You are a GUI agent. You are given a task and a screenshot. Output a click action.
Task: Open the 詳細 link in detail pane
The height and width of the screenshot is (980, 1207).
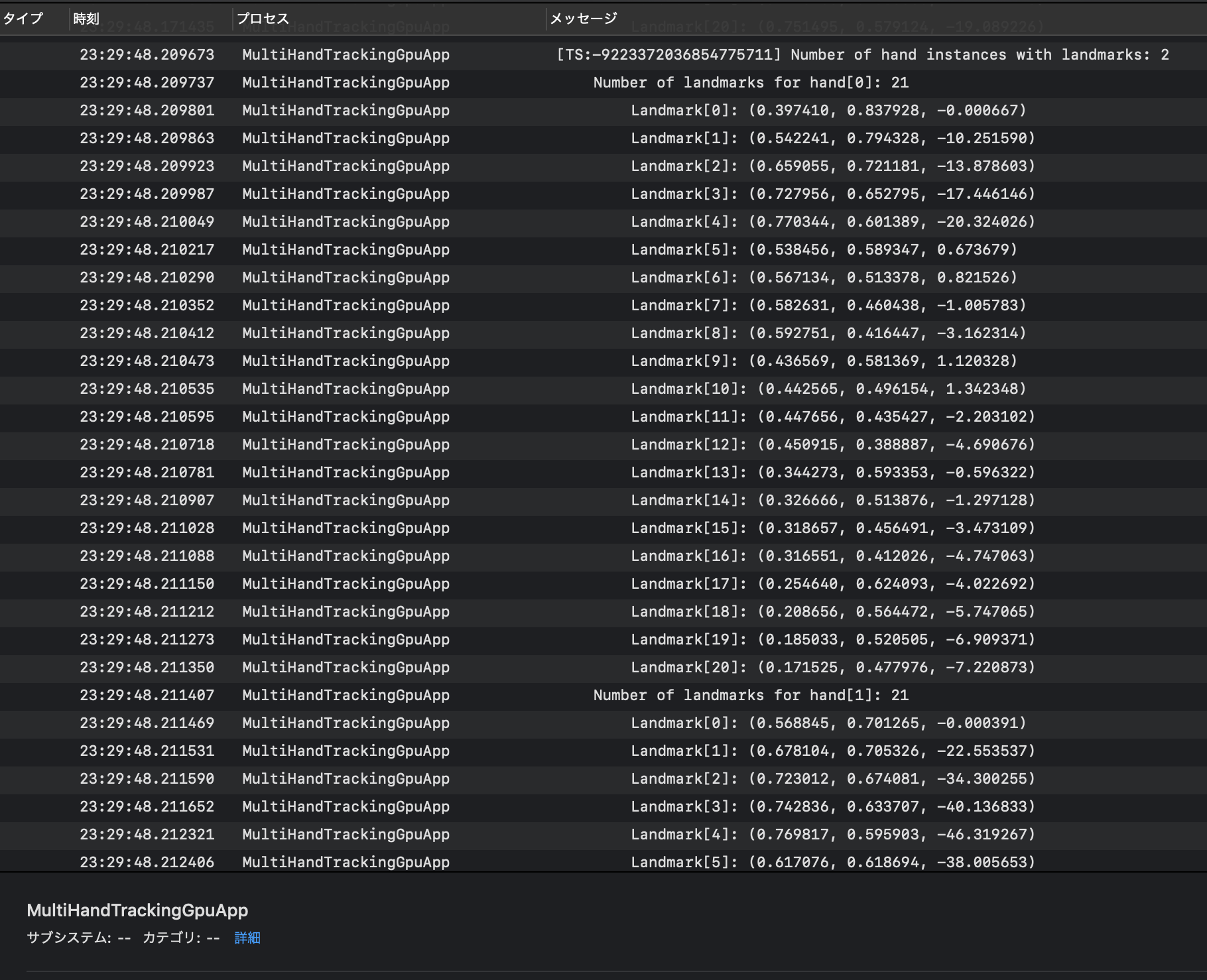[247, 938]
